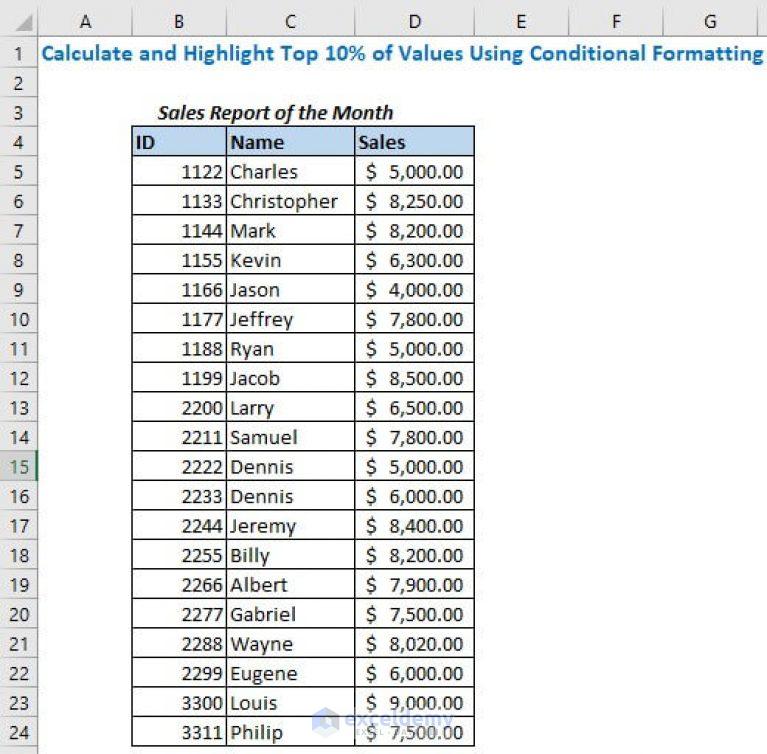Select the 'Louis' name cell
The image size is (767, 754).
pyautogui.click(x=291, y=703)
